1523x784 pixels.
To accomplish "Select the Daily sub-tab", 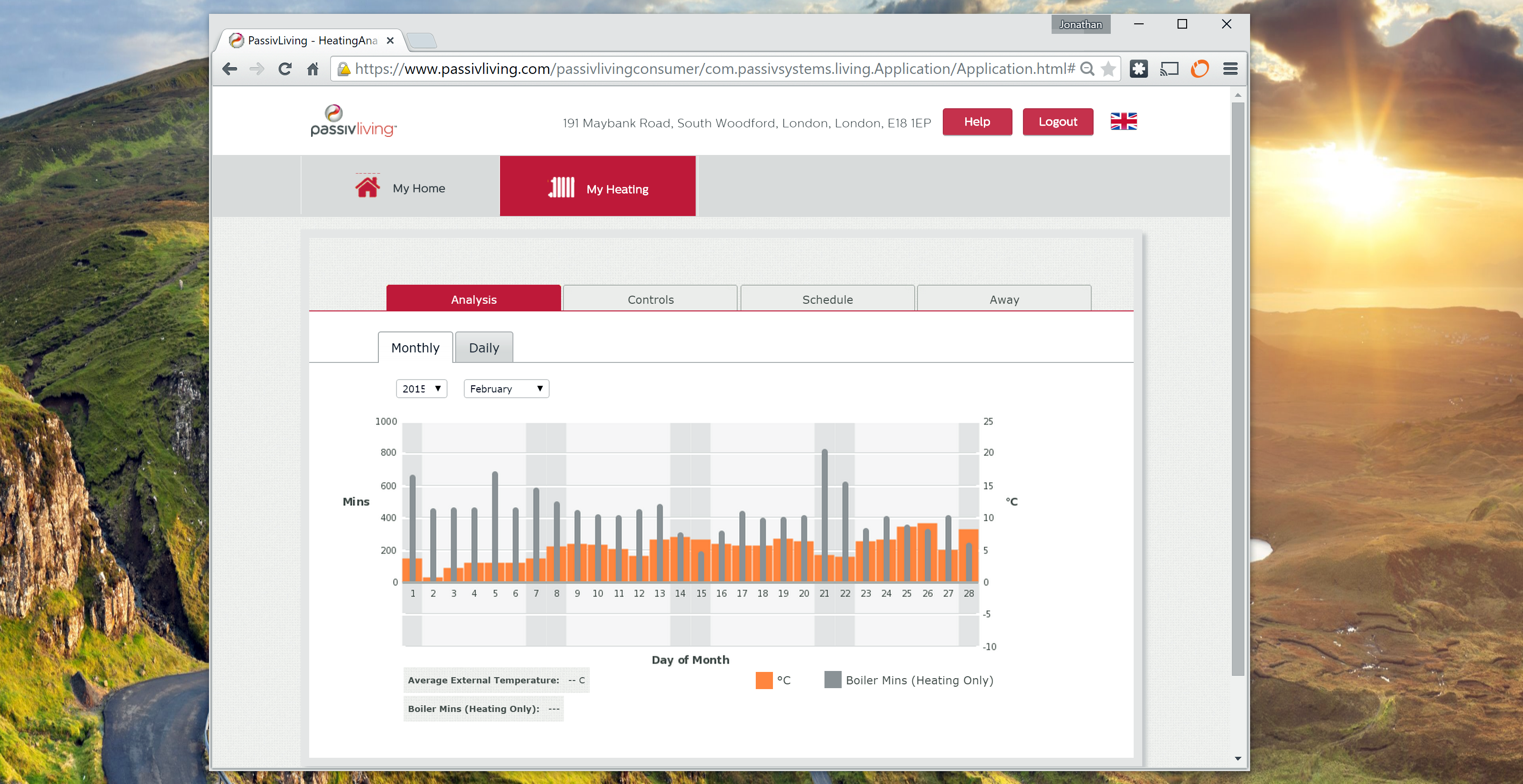I will coord(484,347).
